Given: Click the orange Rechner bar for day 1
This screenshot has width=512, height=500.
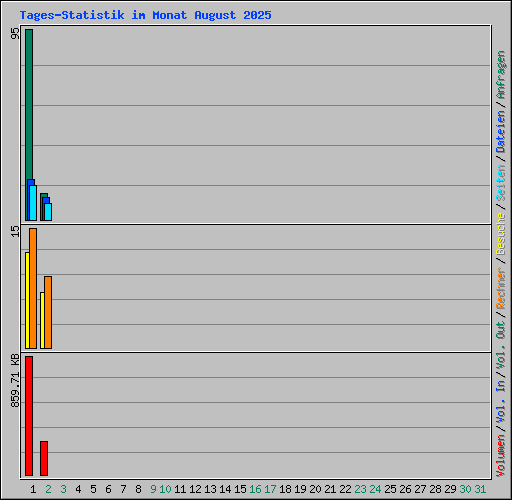Looking at the screenshot, I should coord(33,288).
